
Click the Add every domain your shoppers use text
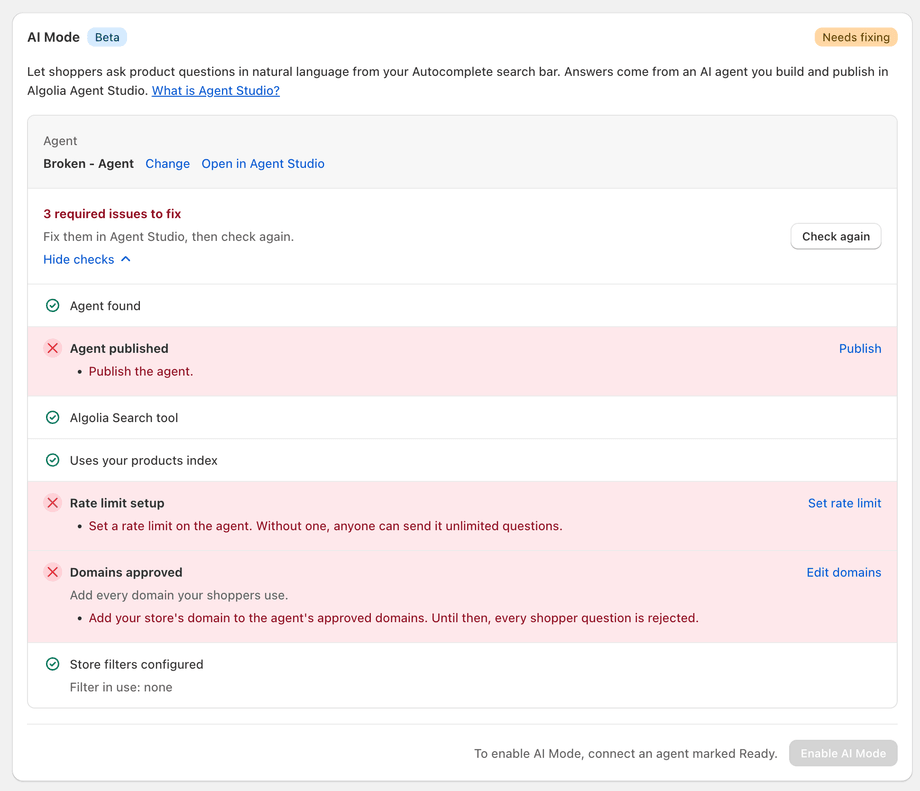[x=179, y=595]
